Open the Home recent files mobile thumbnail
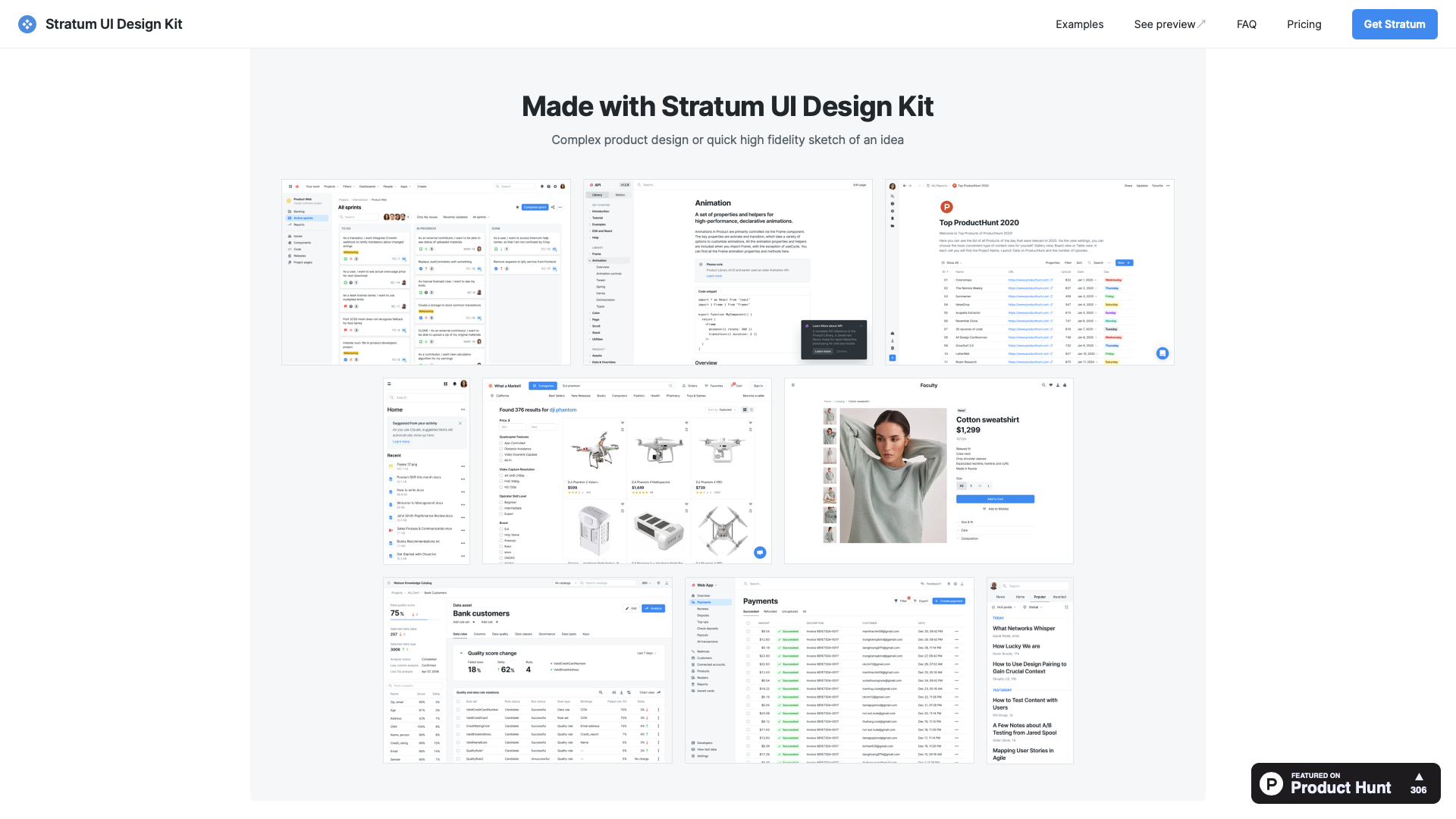 (x=427, y=471)
